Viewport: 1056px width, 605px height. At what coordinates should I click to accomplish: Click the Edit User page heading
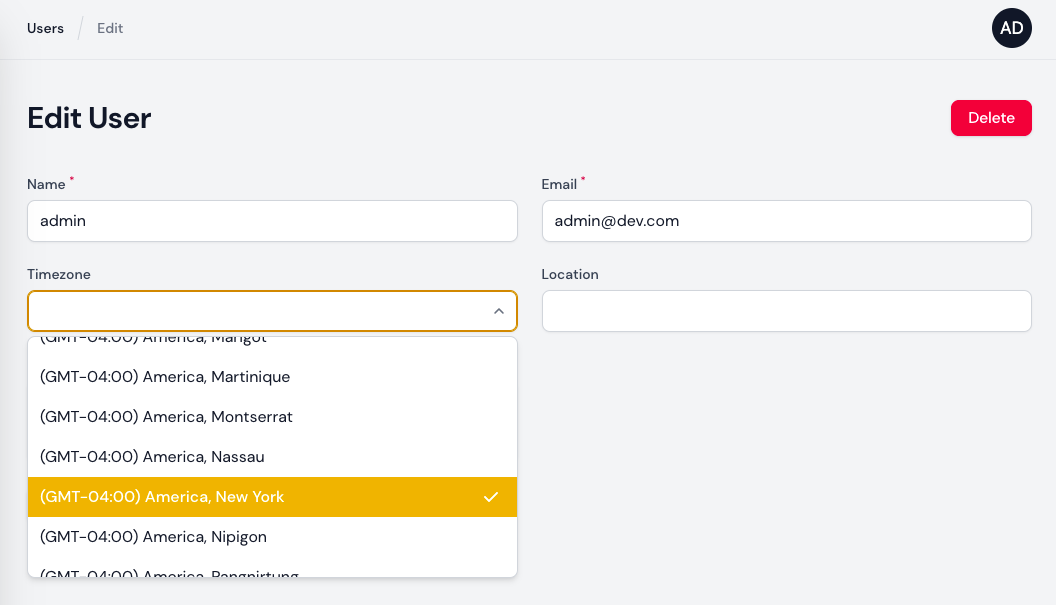point(89,118)
